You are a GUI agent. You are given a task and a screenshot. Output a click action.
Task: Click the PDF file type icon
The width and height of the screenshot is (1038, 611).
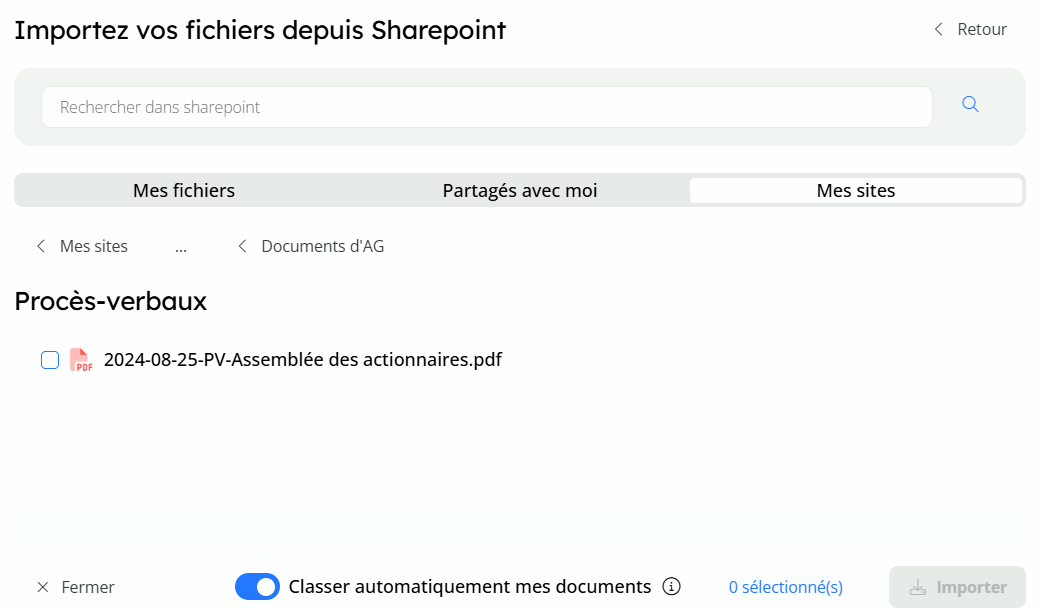(80, 360)
